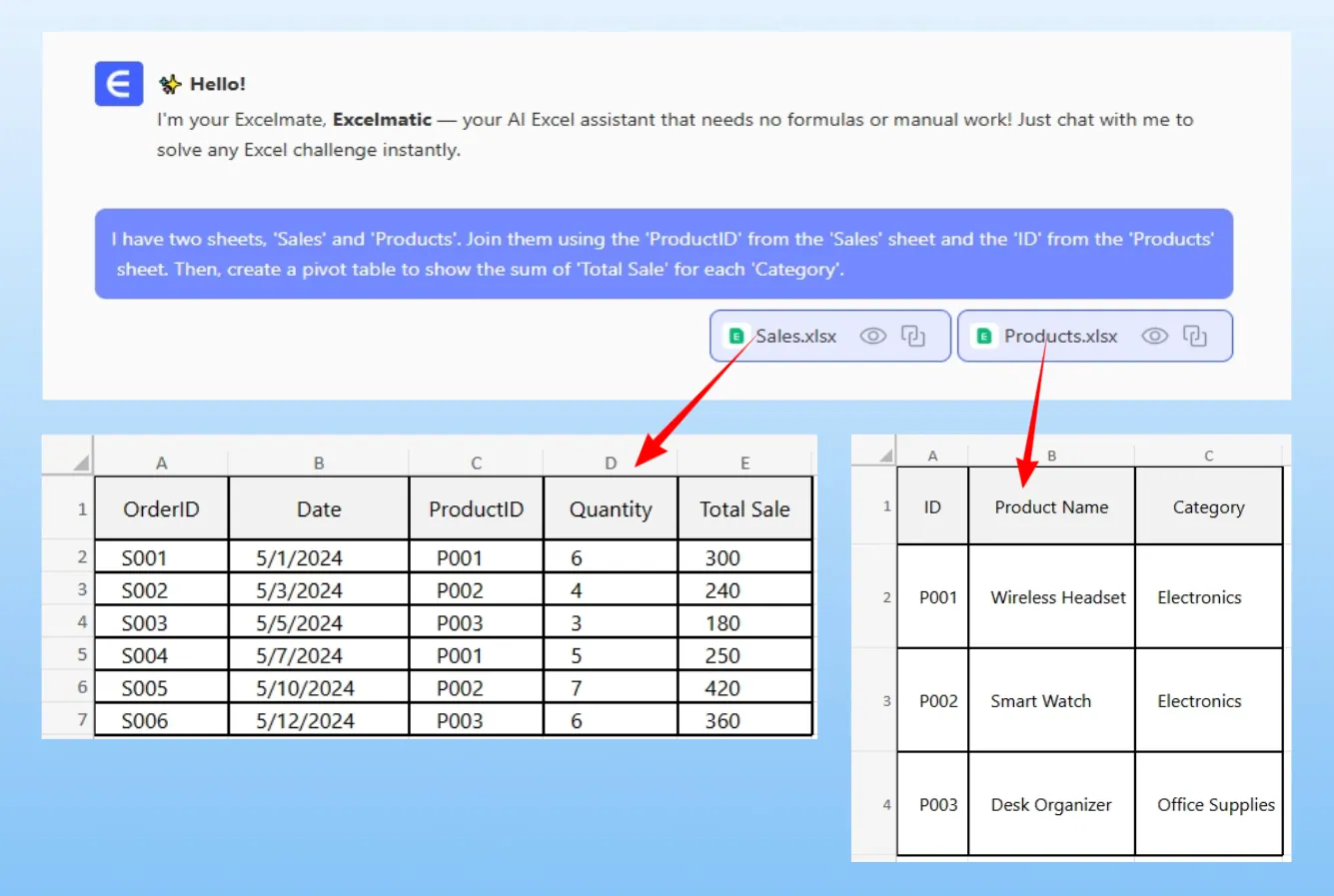This screenshot has width=1334, height=896.
Task: Click the blue user prompt message bubble
Action: [664, 254]
